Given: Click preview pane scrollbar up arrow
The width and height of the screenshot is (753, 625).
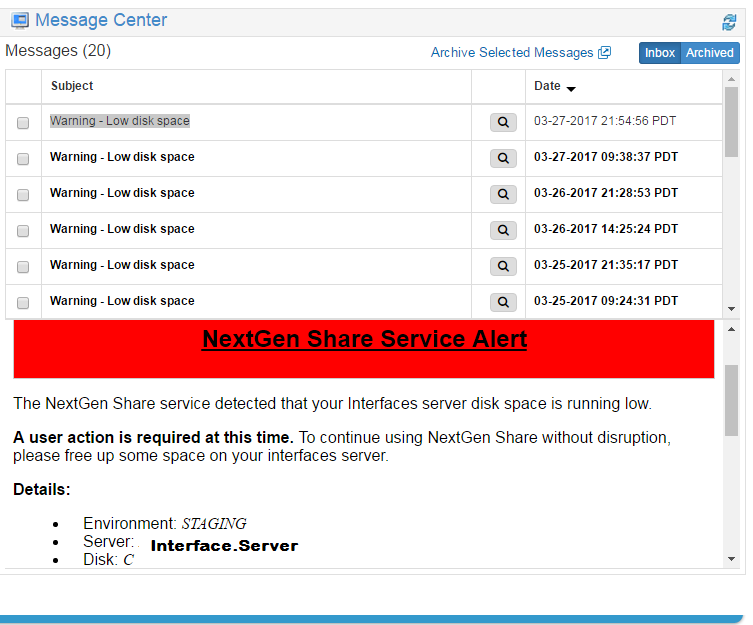Looking at the screenshot, I should [731, 329].
